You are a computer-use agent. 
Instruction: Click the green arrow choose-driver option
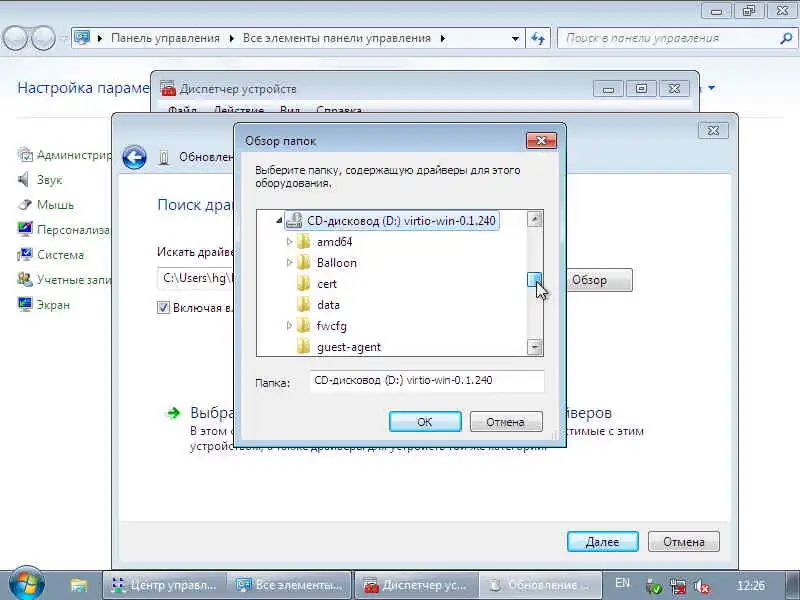click(173, 413)
